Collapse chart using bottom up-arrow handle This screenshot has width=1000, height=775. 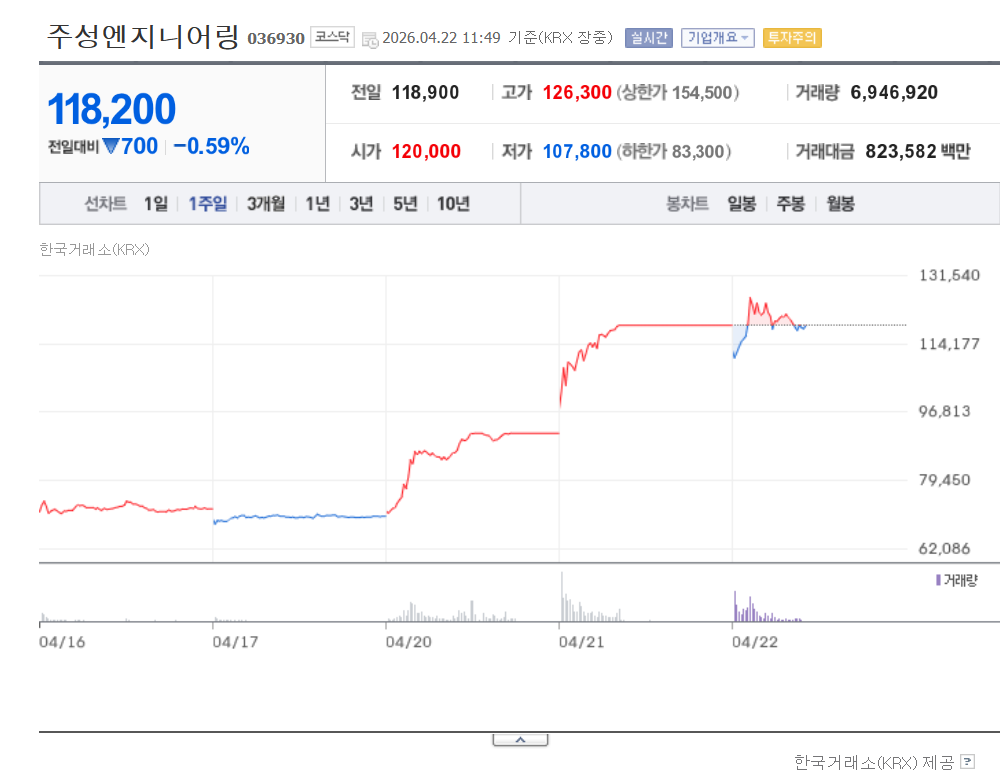pyautogui.click(x=520, y=740)
